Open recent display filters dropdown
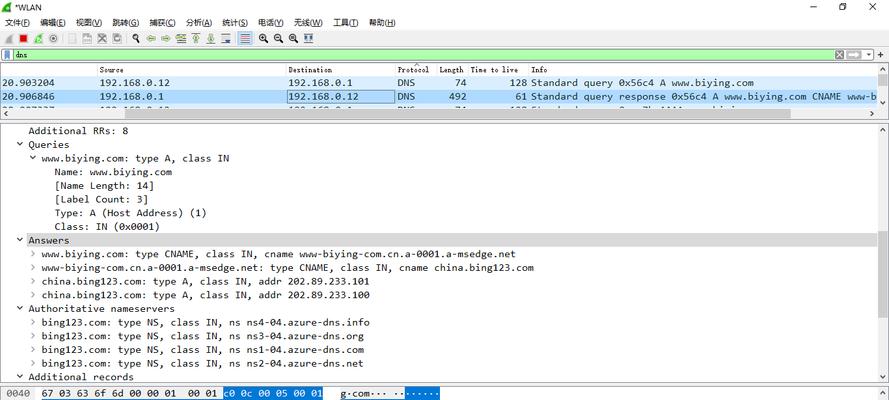The height and width of the screenshot is (400, 889). pos(867,55)
